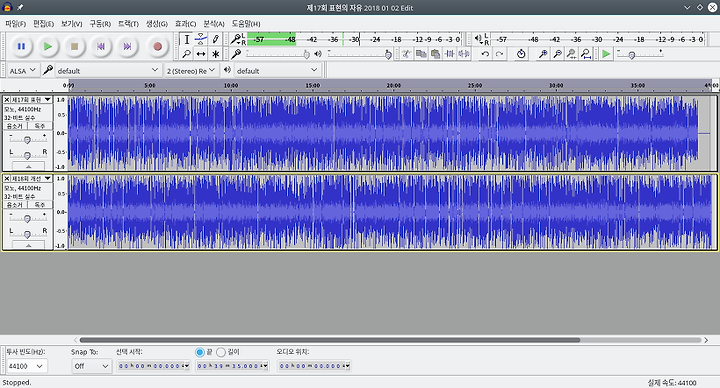Open the recording device default dropdown
The width and height of the screenshot is (720, 388).
click(x=108, y=71)
